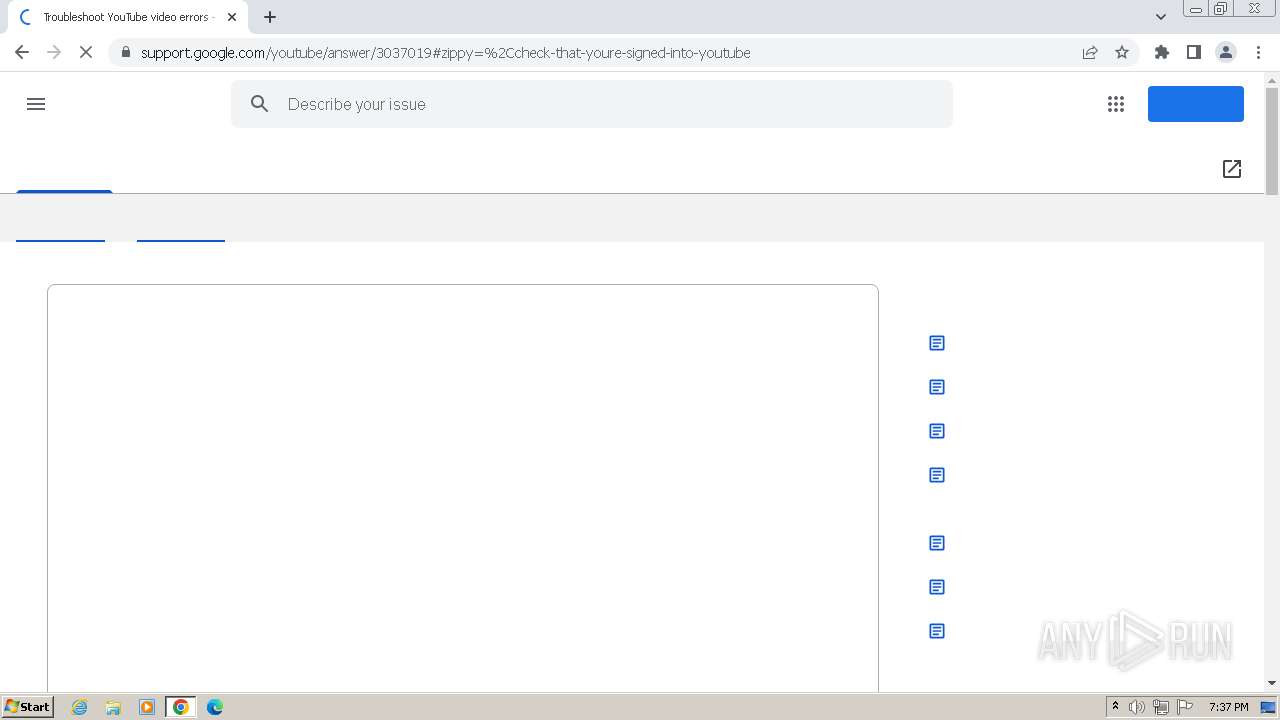1280x720 pixels.
Task: Open the volume speaker tray icon
Action: click(x=1137, y=707)
